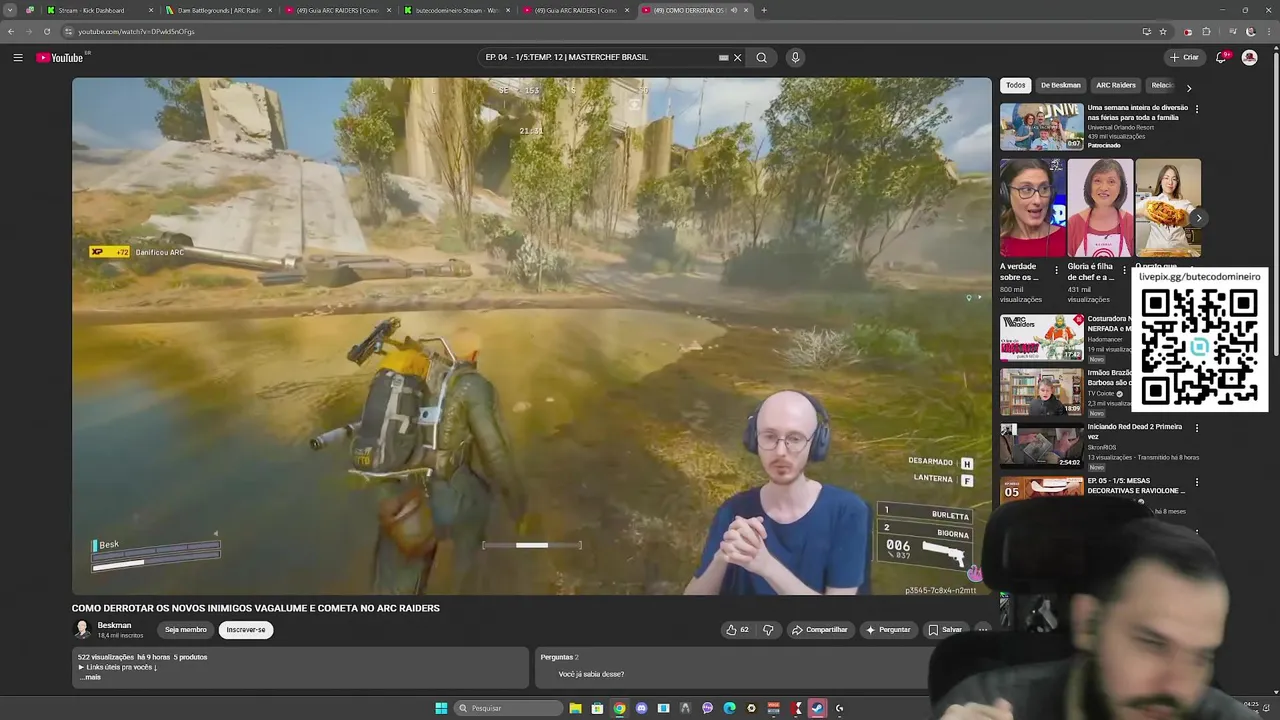Open Windows Start menu
This screenshot has height=720, width=1280.
coord(441,708)
